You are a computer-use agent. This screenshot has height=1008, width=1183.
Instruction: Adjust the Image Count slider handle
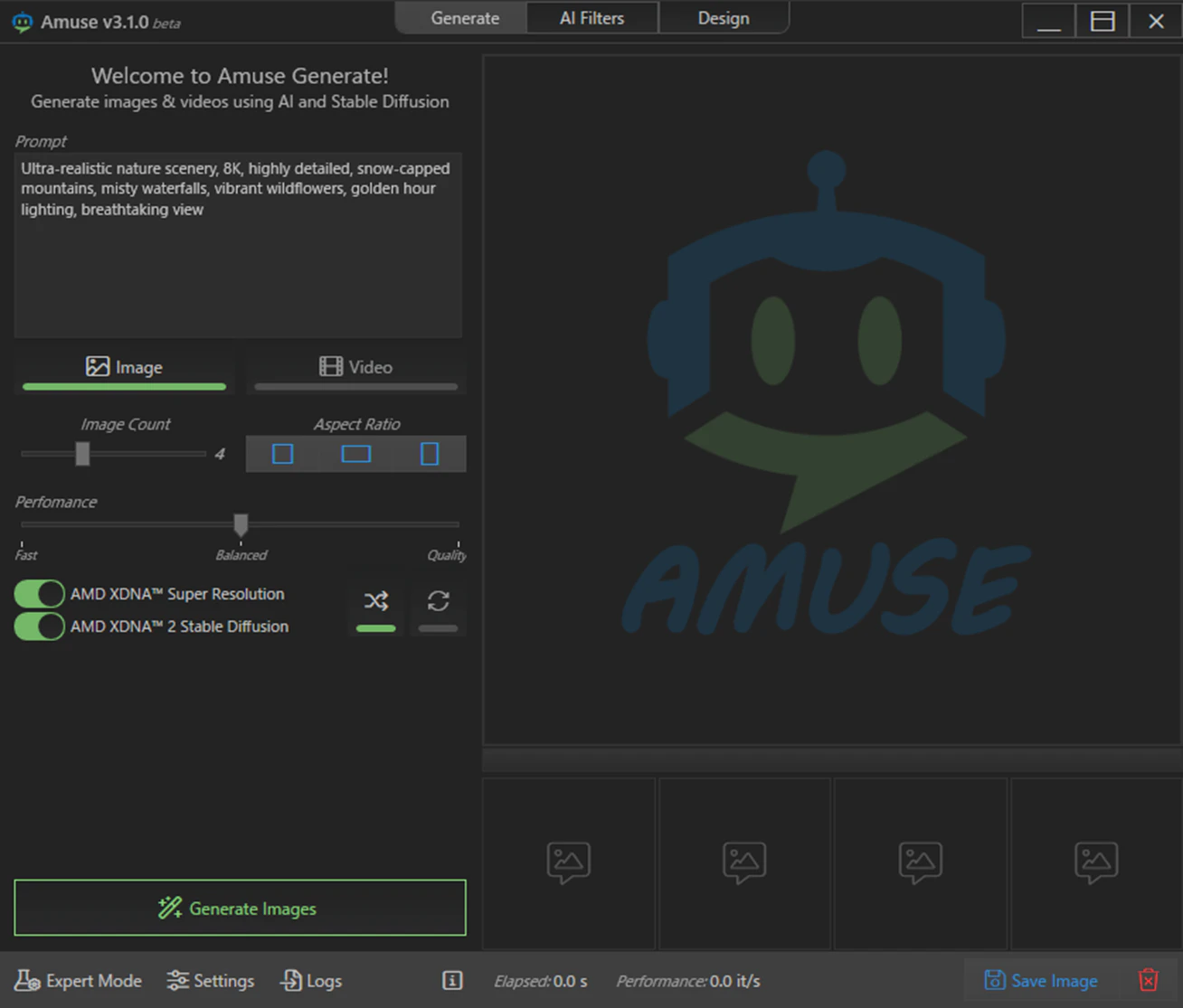[82, 453]
